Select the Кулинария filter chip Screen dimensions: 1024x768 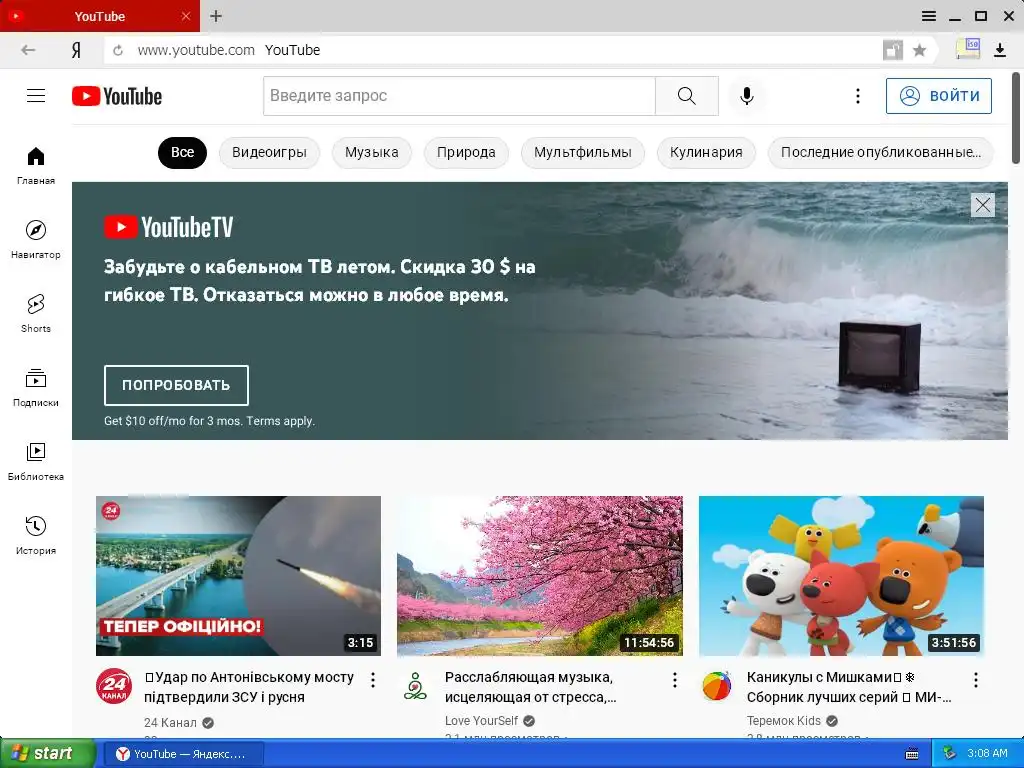(x=706, y=153)
